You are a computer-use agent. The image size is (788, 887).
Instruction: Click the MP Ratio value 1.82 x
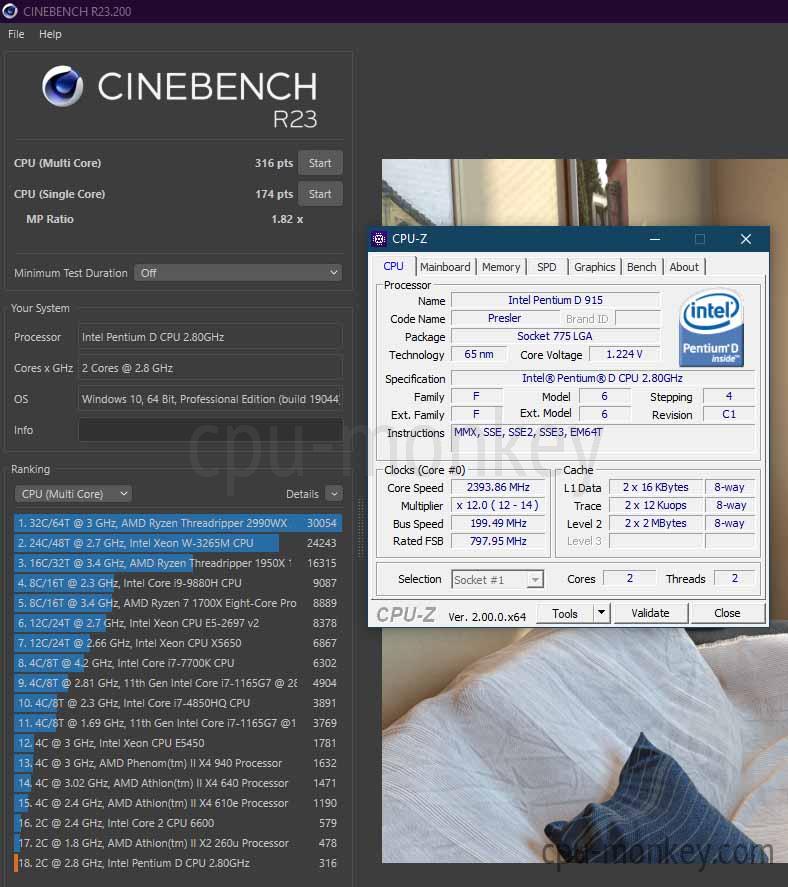[x=287, y=219]
